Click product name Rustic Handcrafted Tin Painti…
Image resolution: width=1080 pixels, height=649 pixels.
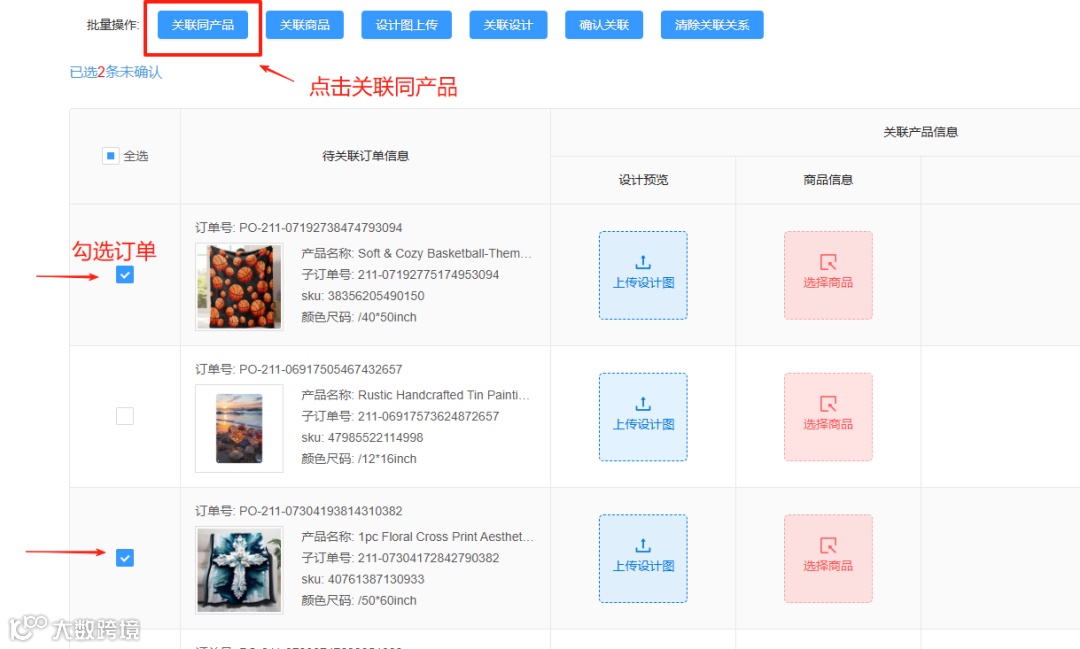(444, 395)
